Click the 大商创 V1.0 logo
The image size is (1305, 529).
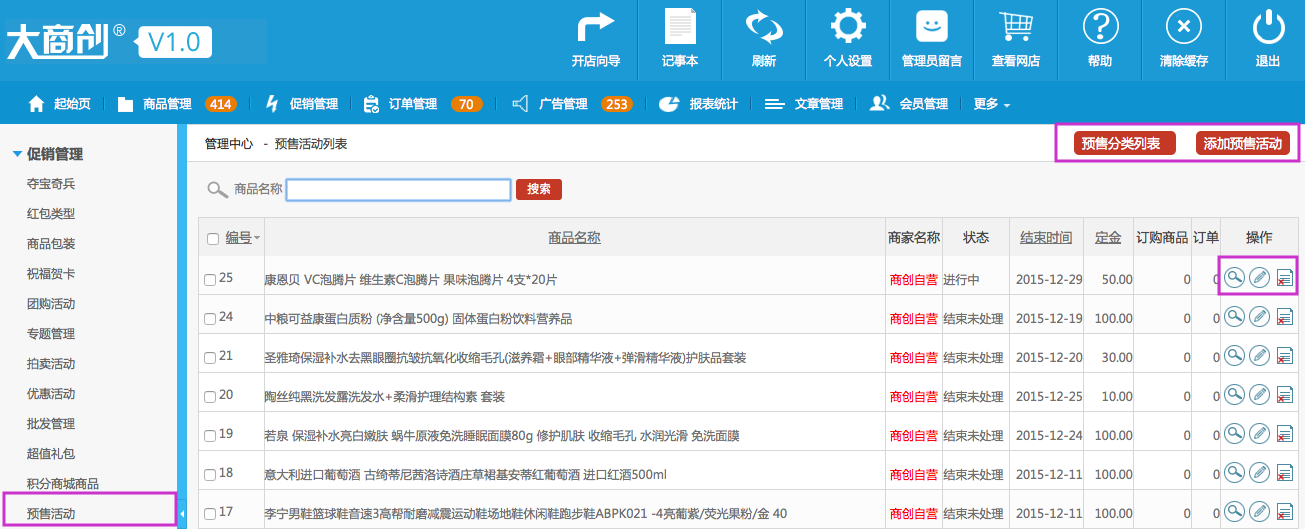109,41
